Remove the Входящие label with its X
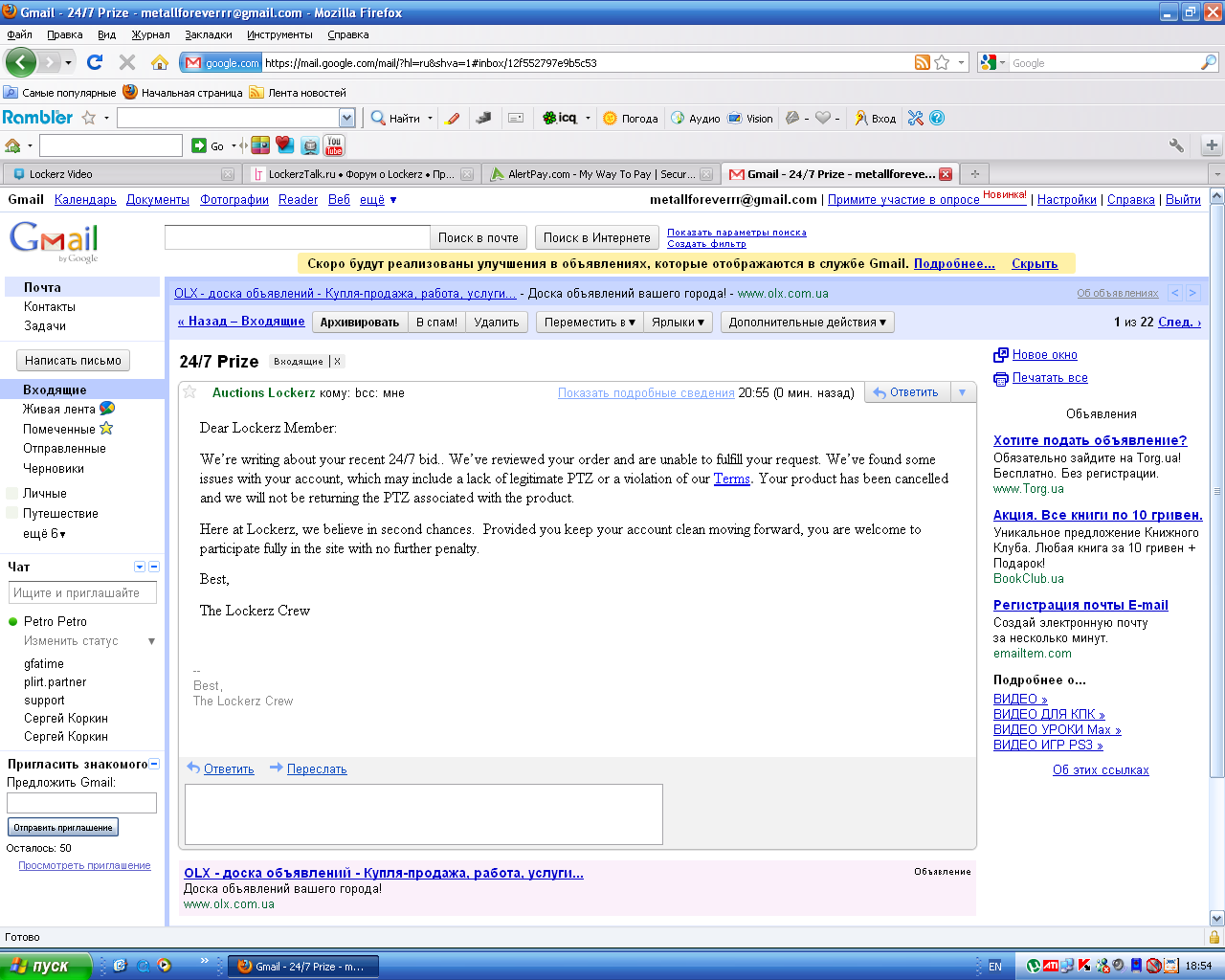1225x980 pixels. click(337, 362)
